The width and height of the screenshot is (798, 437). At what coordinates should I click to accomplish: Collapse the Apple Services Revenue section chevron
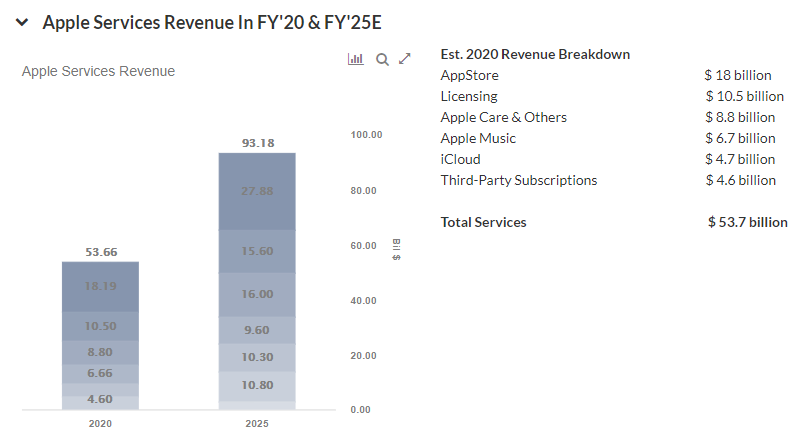coord(21,23)
